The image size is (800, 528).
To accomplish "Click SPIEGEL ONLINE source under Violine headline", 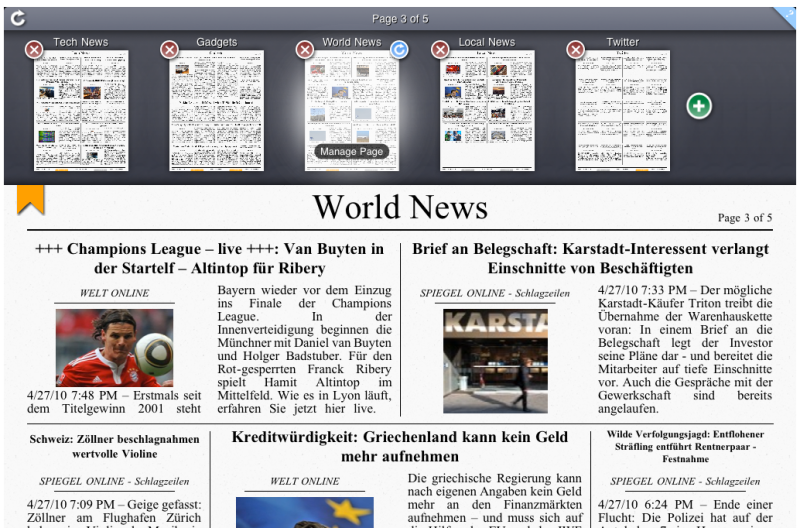I will pyautogui.click(x=114, y=481).
